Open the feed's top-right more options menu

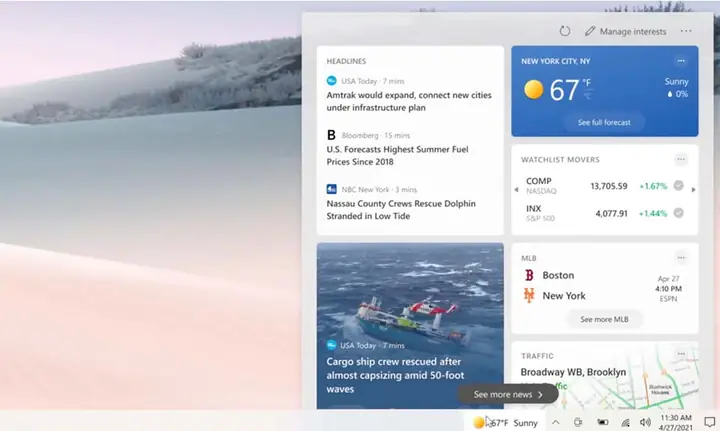tap(686, 32)
